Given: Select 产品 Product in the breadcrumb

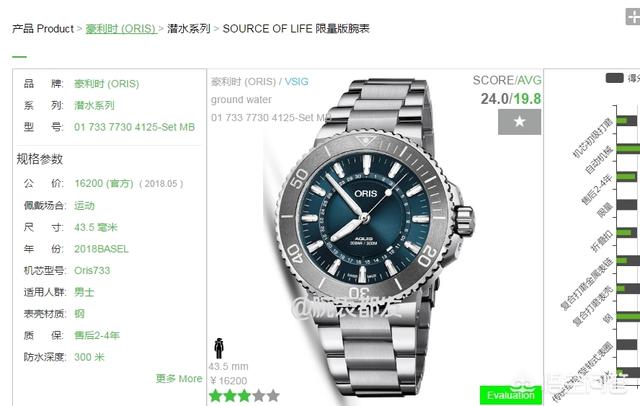Looking at the screenshot, I should coord(43,29).
